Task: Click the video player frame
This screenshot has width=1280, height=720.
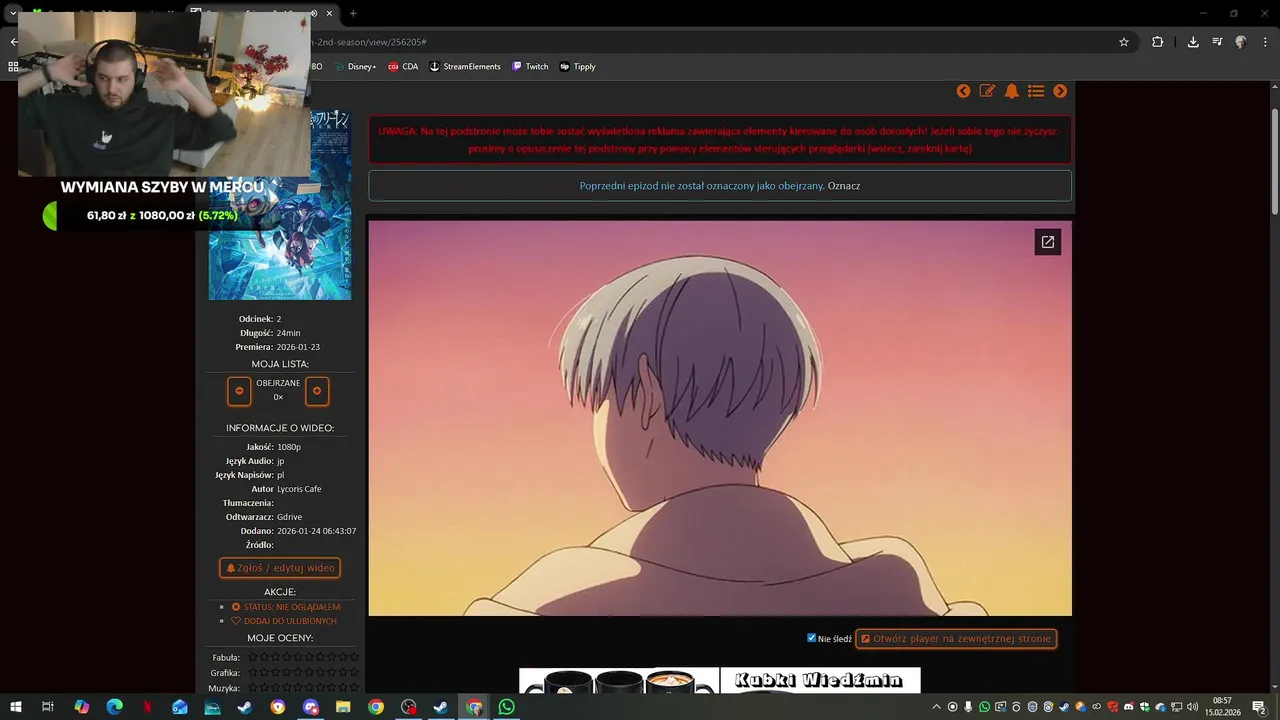Action: point(720,418)
